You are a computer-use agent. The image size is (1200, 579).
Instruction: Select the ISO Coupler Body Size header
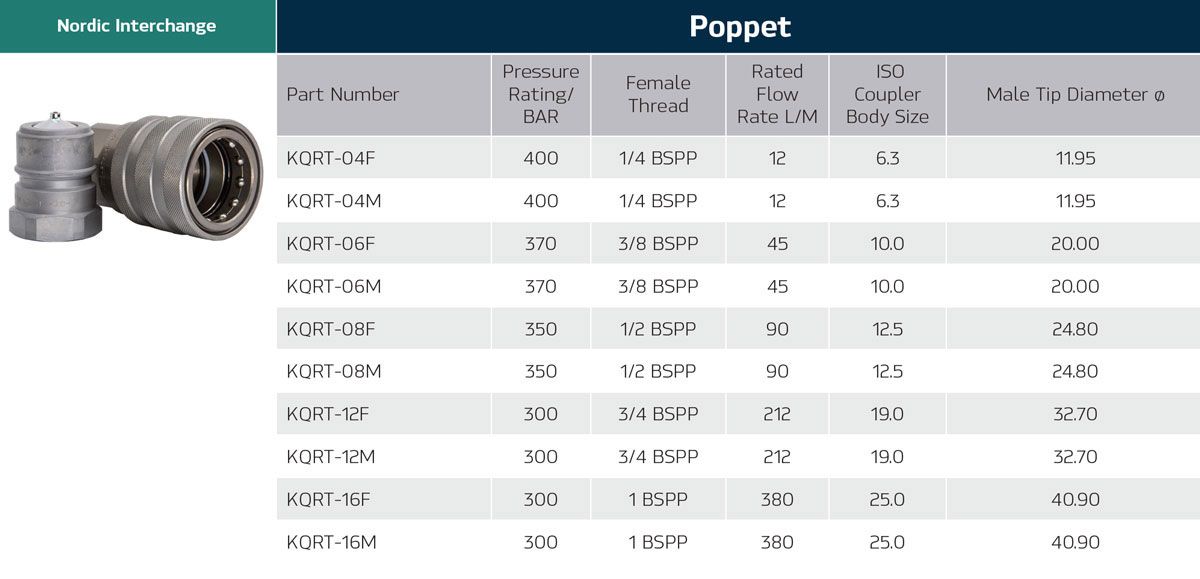887,94
